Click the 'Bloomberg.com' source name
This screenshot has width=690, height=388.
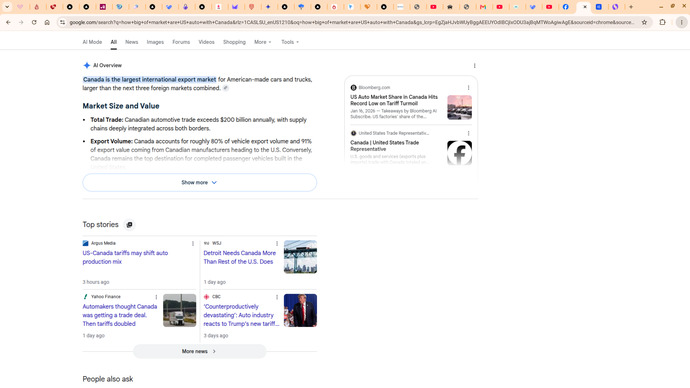coord(374,88)
